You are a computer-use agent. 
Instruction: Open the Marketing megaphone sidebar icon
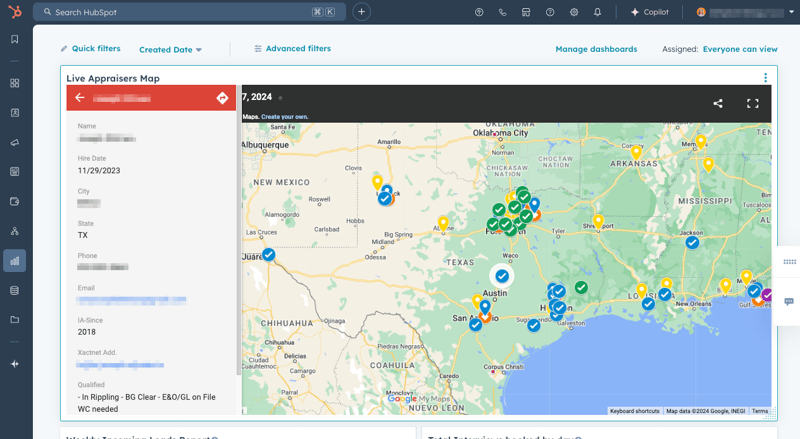point(15,142)
